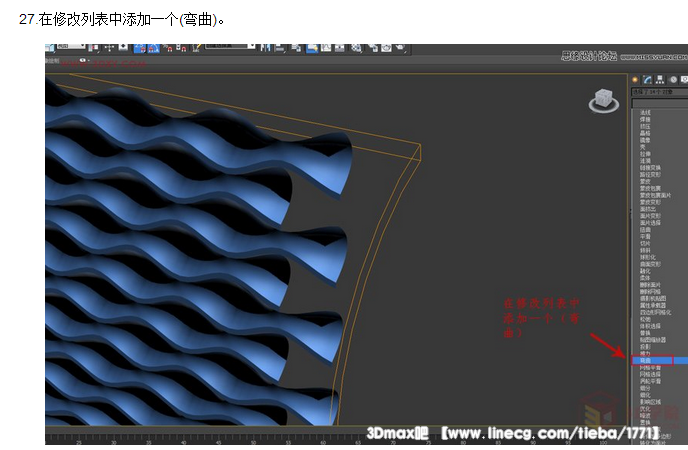
Task: Toggle Keyboard Shortcut Override button
Action: pos(123,46)
